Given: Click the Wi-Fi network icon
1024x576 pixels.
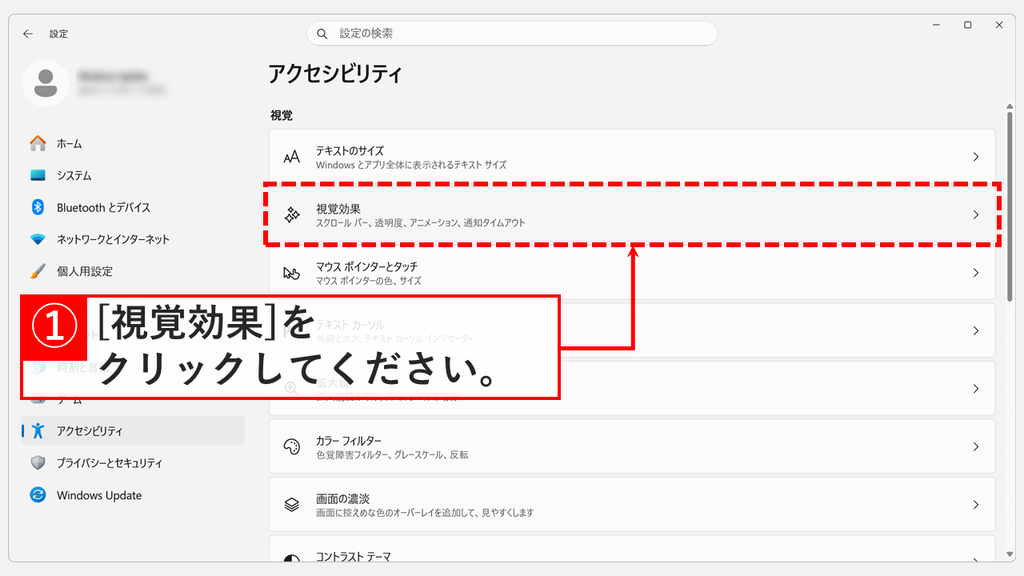Looking at the screenshot, I should [x=38, y=239].
